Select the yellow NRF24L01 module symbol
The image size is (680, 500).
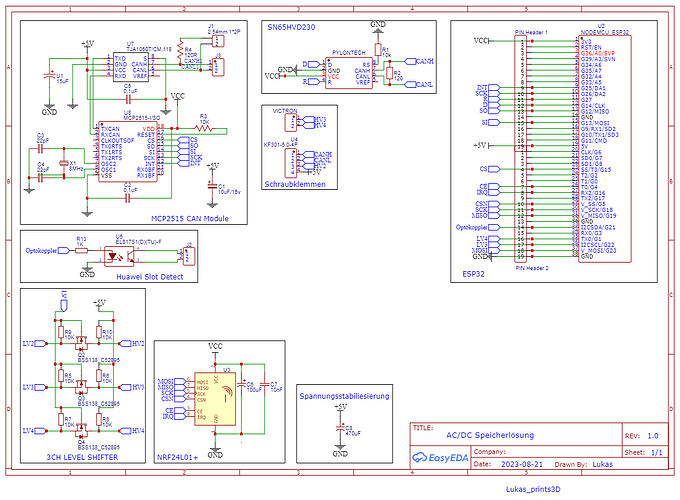[x=215, y=399]
